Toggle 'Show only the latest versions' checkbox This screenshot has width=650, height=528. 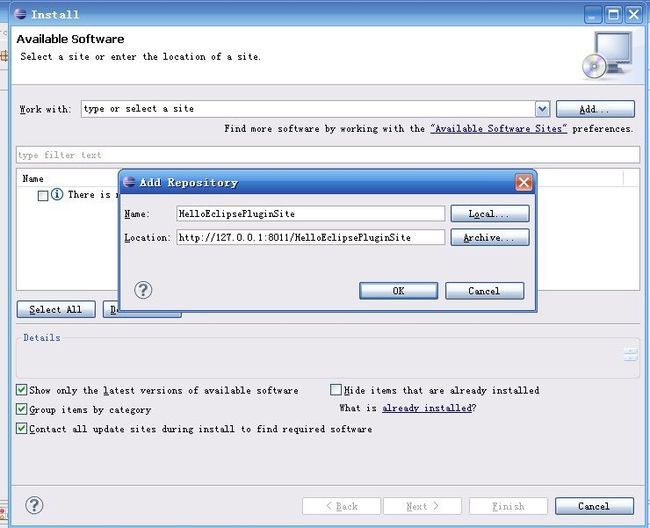21,390
